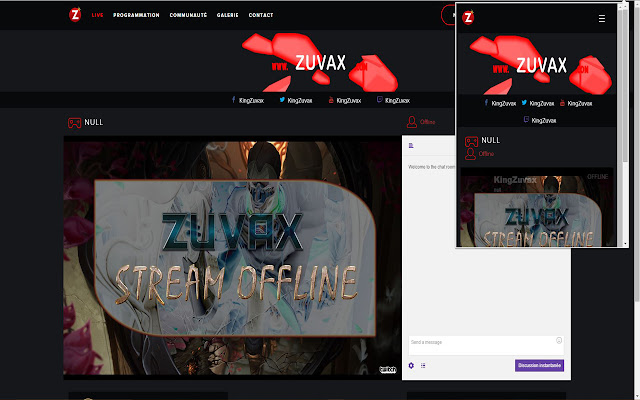Screen dimensions: 640x400
Task: Go to the Programmation page
Action: click(x=136, y=15)
